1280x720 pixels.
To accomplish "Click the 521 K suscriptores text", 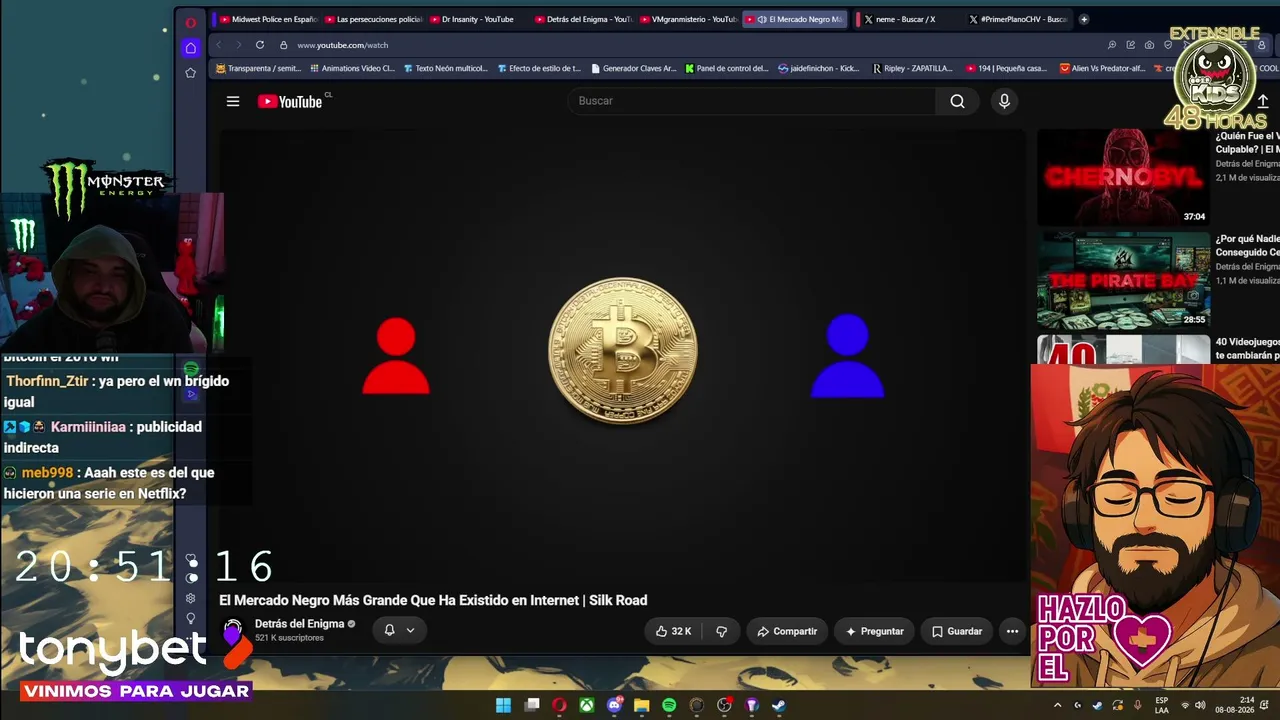I will point(289,638).
